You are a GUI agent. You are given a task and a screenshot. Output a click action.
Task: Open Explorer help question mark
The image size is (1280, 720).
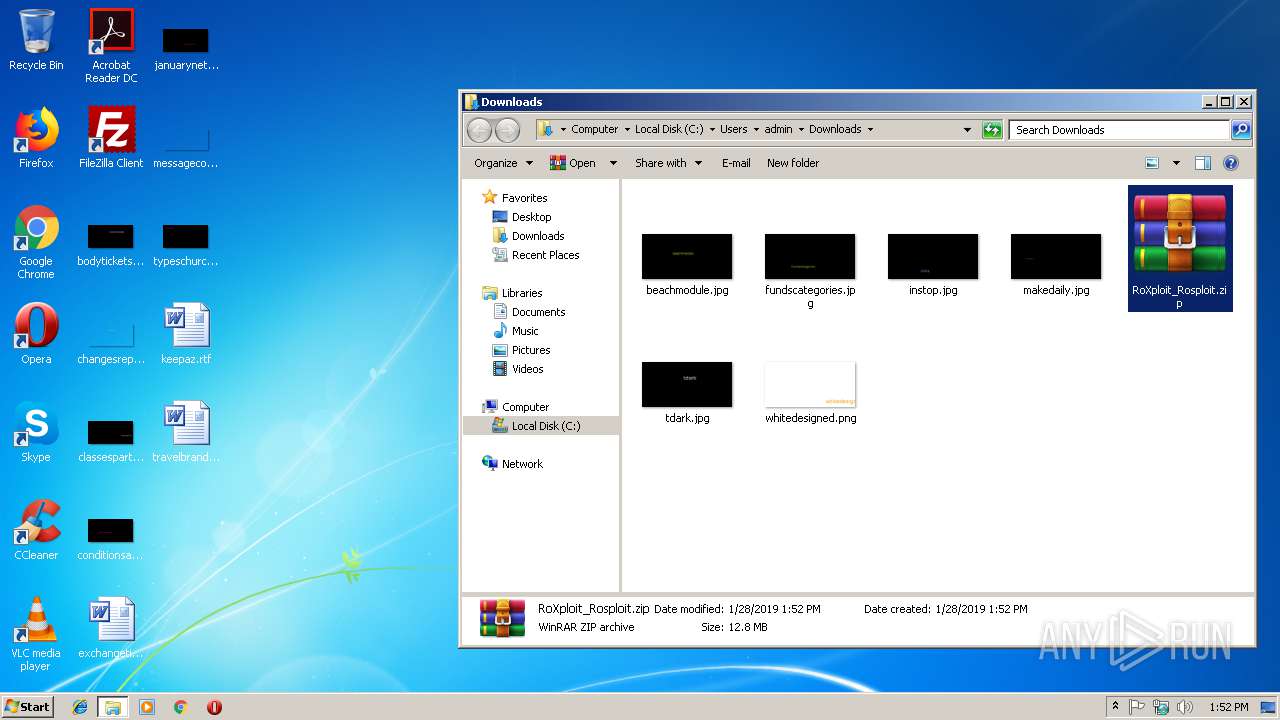1231,163
